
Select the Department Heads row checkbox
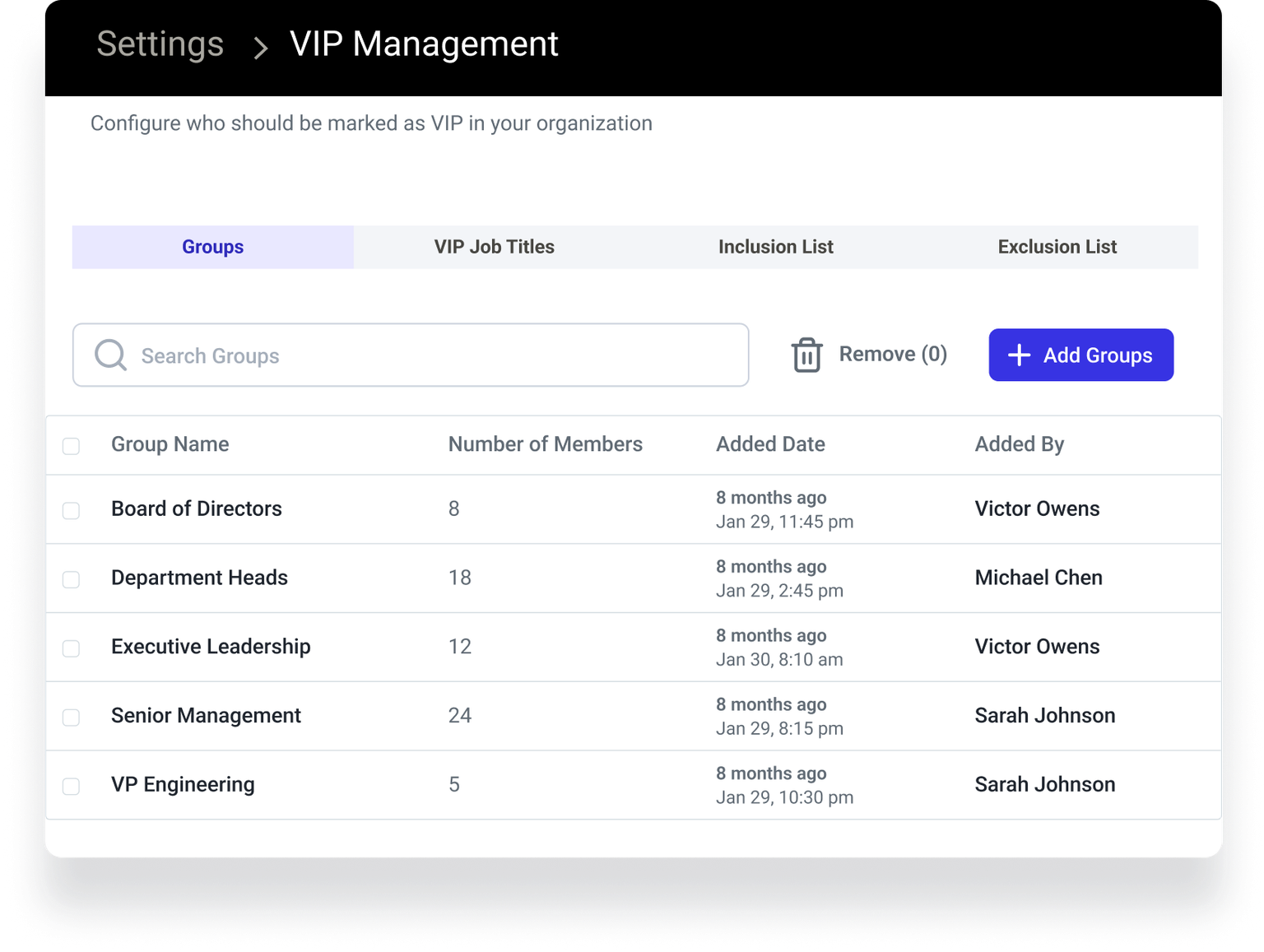coord(72,579)
